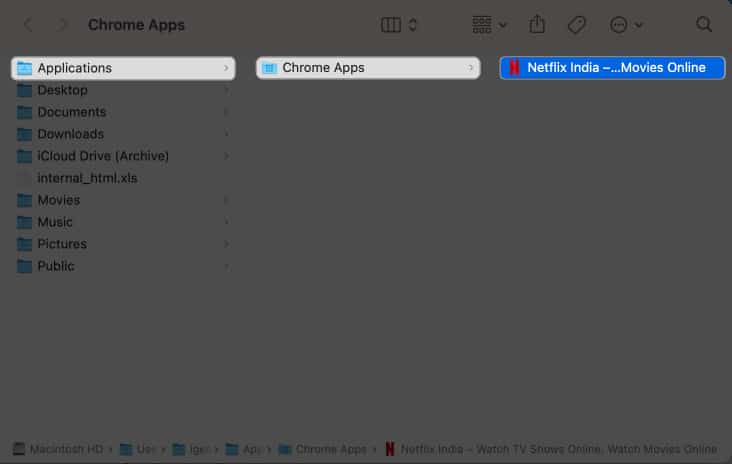Select the Chrome Apps folder in the second column
The width and height of the screenshot is (732, 464).
323,68
